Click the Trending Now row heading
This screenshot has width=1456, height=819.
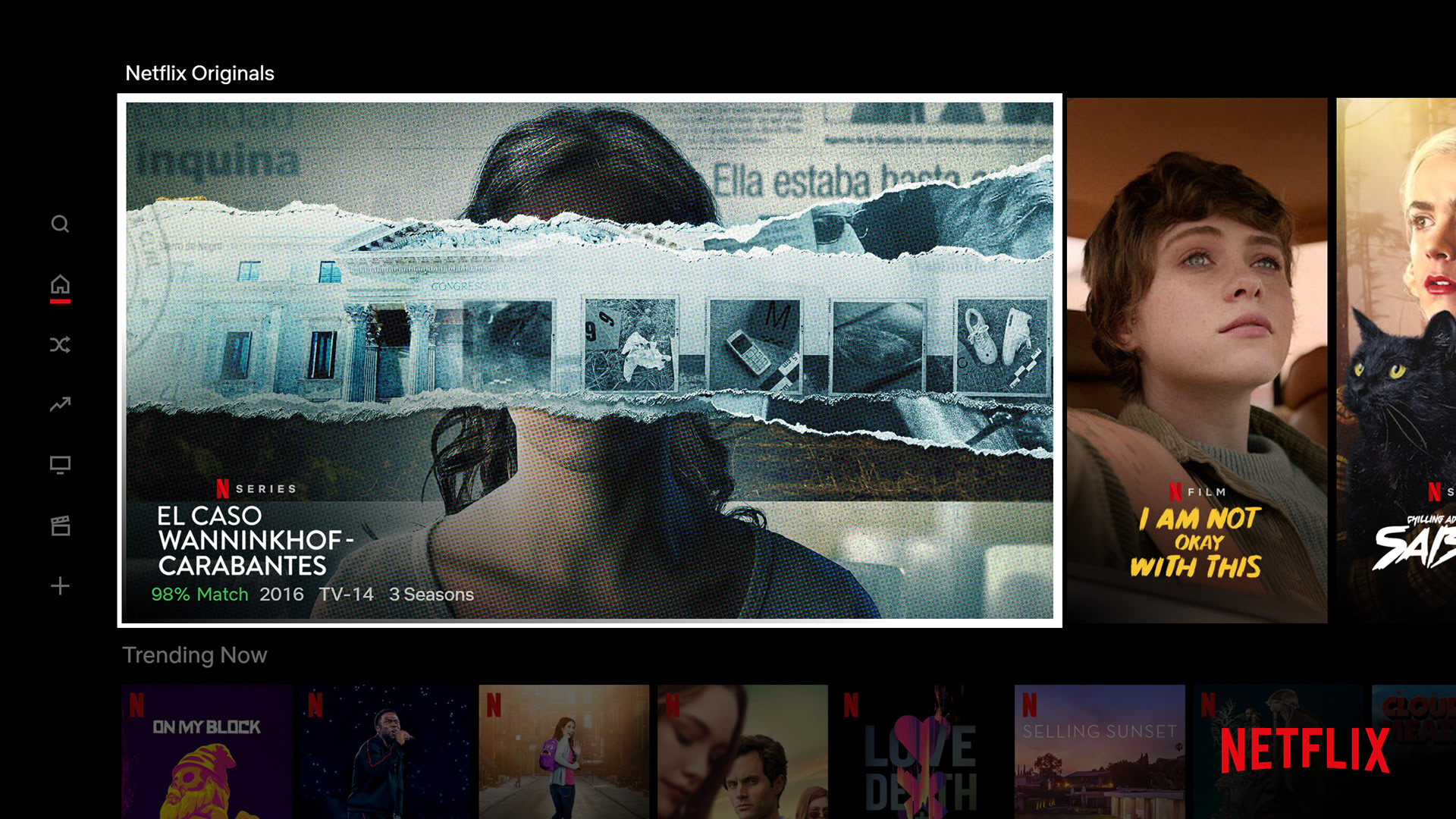pos(195,655)
